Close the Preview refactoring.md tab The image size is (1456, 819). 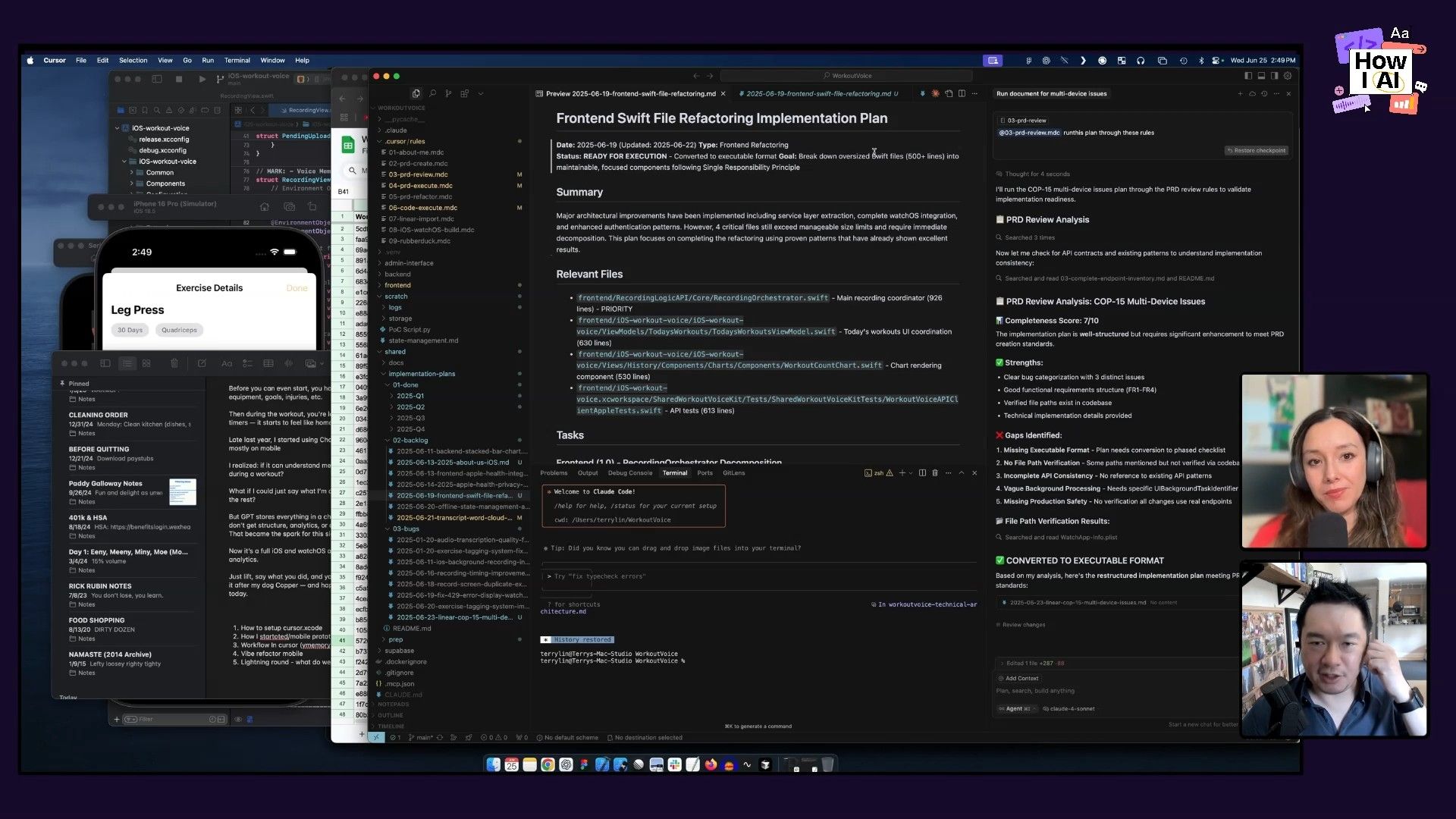723,94
